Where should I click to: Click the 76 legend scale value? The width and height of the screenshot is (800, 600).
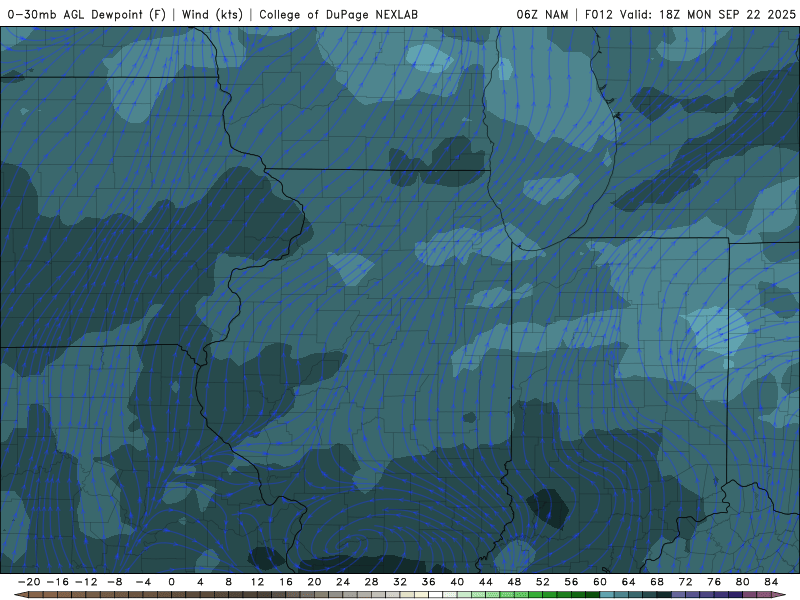click(x=714, y=582)
